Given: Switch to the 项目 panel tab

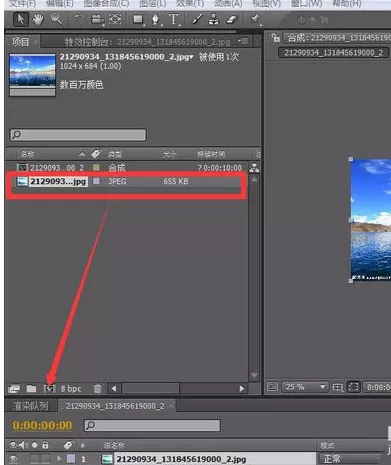Looking at the screenshot, I should click(20, 42).
